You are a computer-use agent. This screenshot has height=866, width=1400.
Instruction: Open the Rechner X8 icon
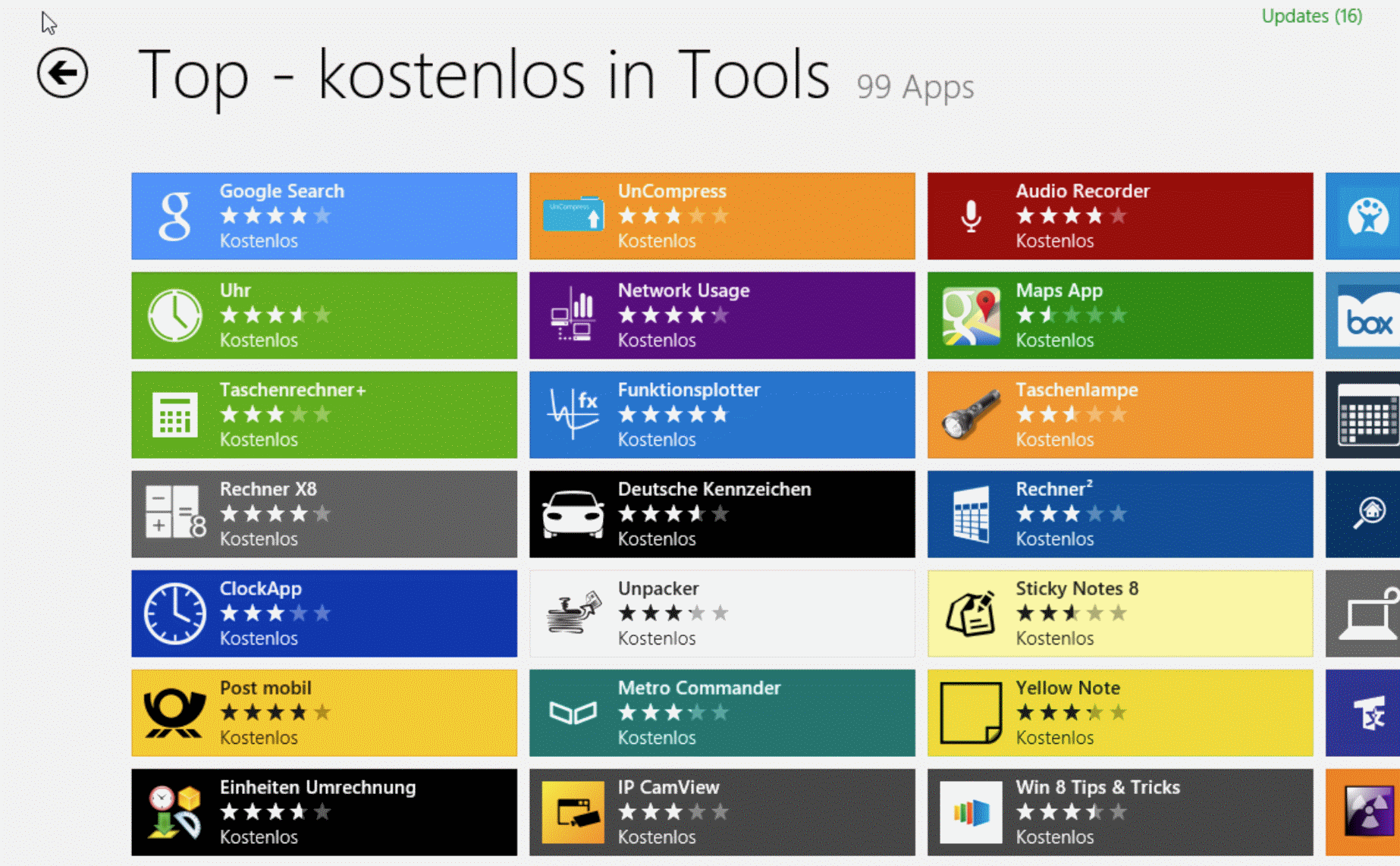(x=175, y=514)
